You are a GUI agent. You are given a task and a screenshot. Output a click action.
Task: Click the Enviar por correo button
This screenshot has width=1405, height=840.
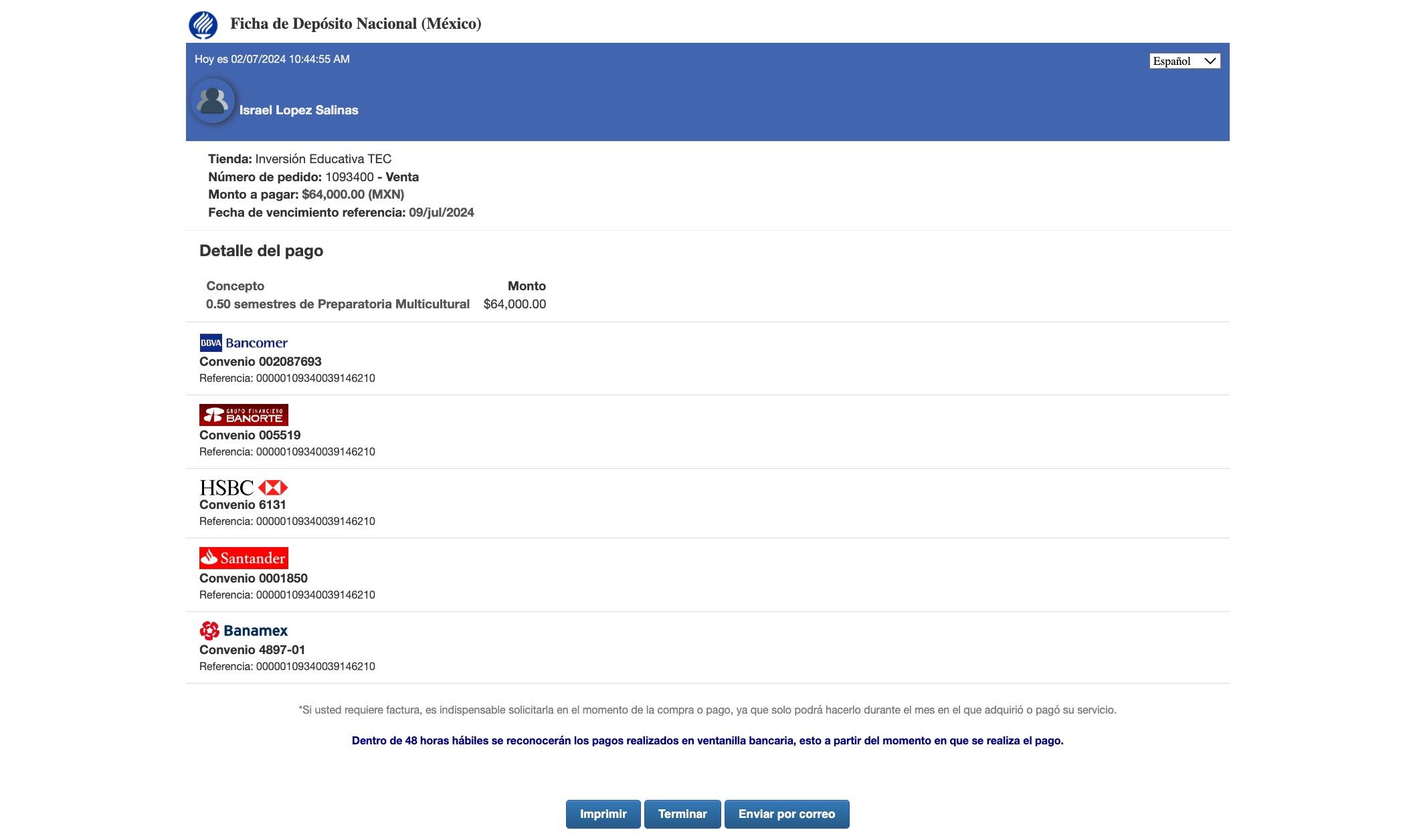(x=786, y=814)
